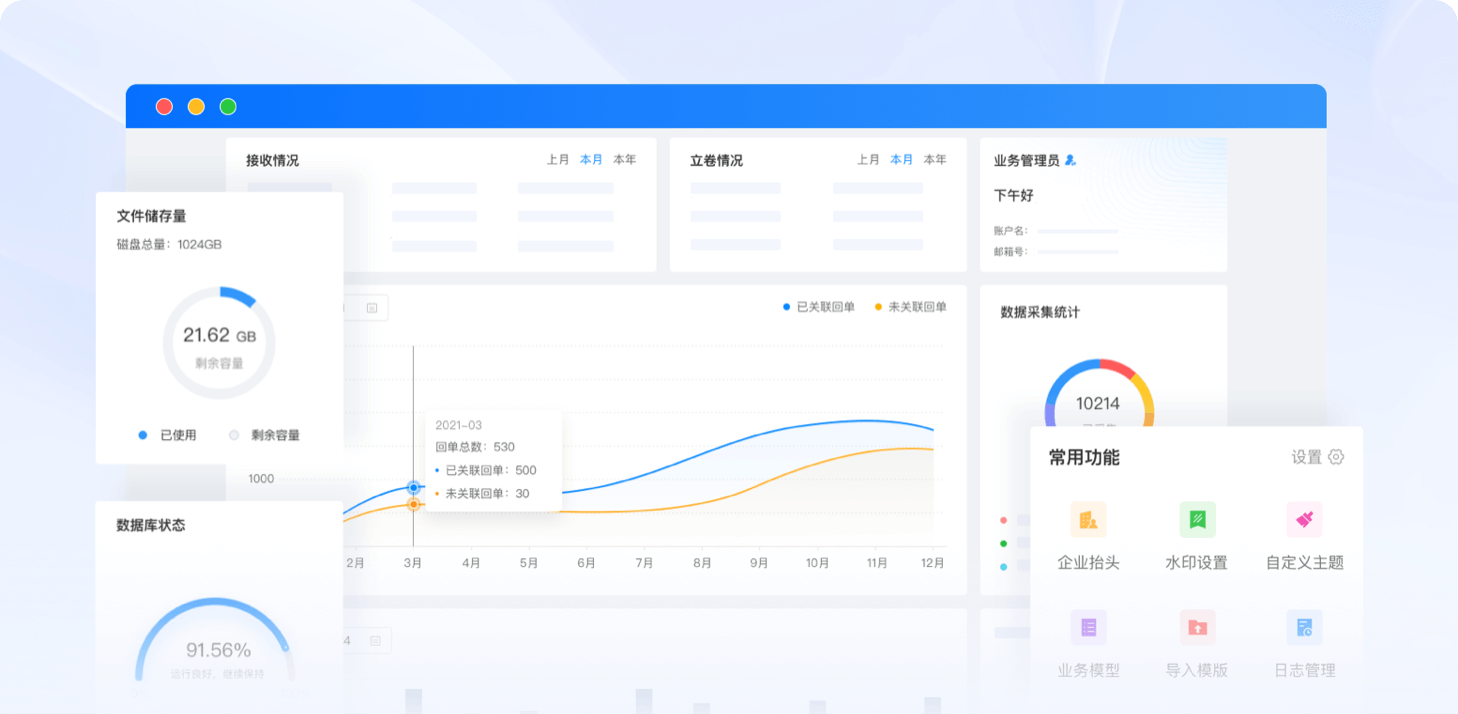Toggle the 已使用 legend in storage chart
1458x714 pixels.
coord(168,435)
